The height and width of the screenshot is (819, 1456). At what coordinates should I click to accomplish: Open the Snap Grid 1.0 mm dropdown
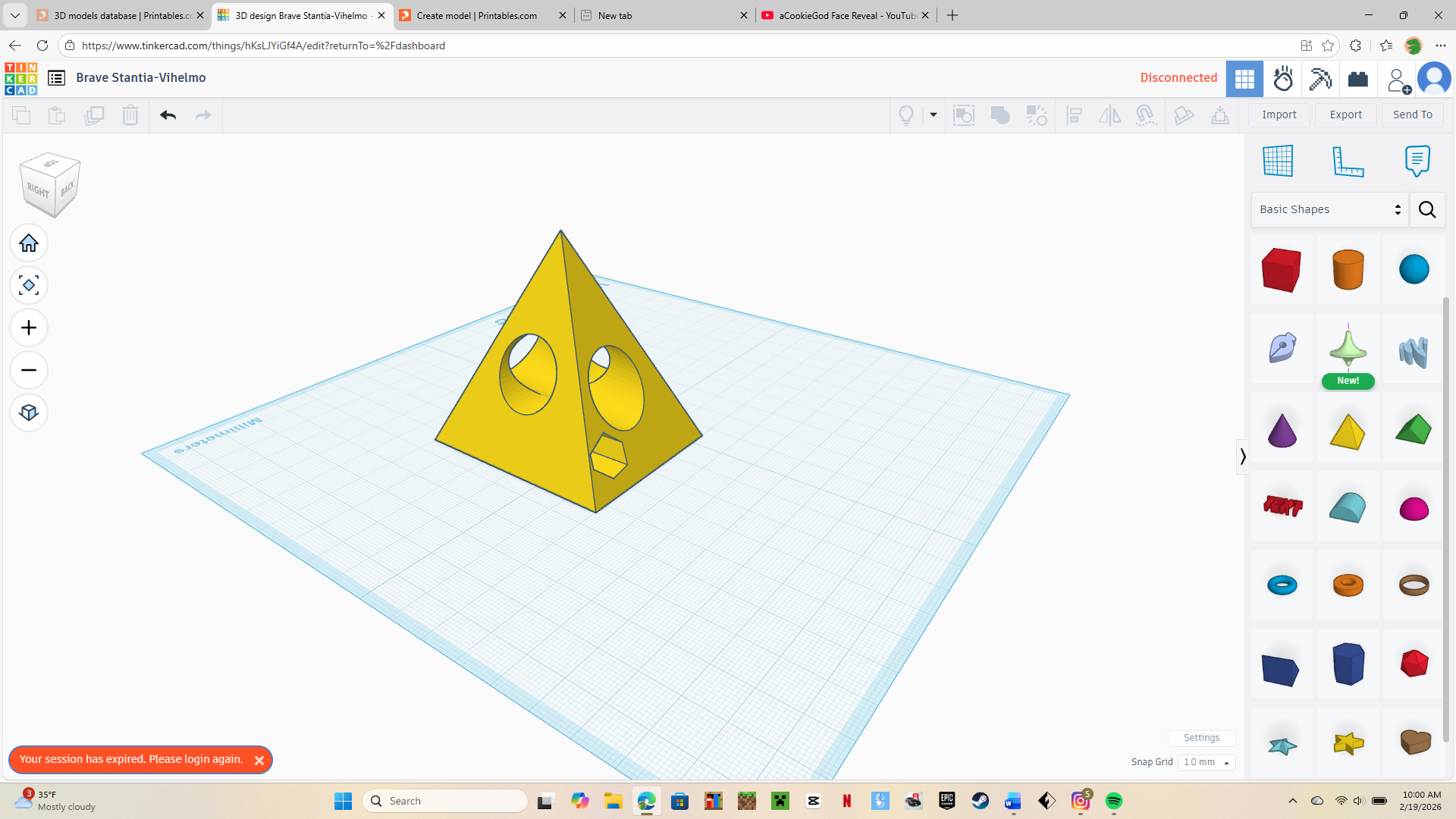point(1207,762)
